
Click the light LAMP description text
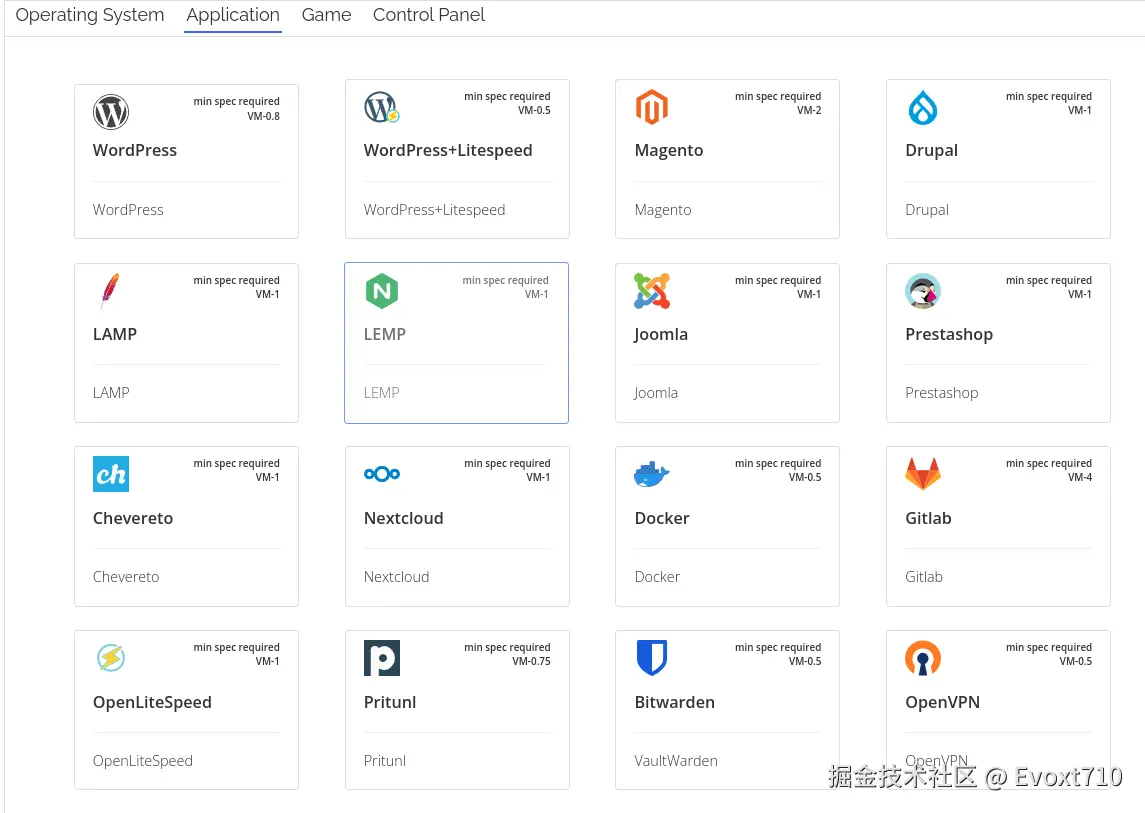111,393
